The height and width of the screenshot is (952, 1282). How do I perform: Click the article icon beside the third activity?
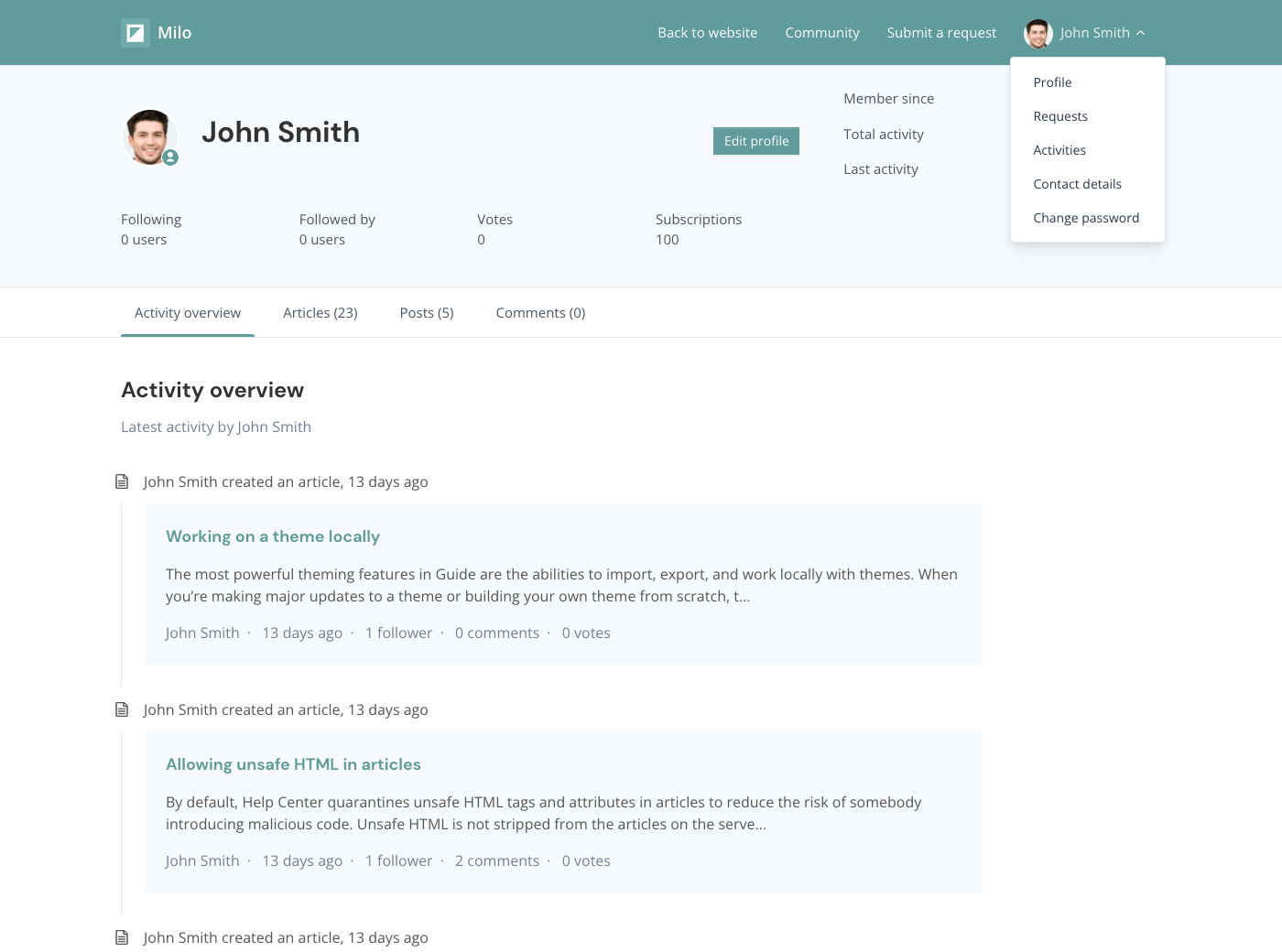pyautogui.click(x=122, y=937)
